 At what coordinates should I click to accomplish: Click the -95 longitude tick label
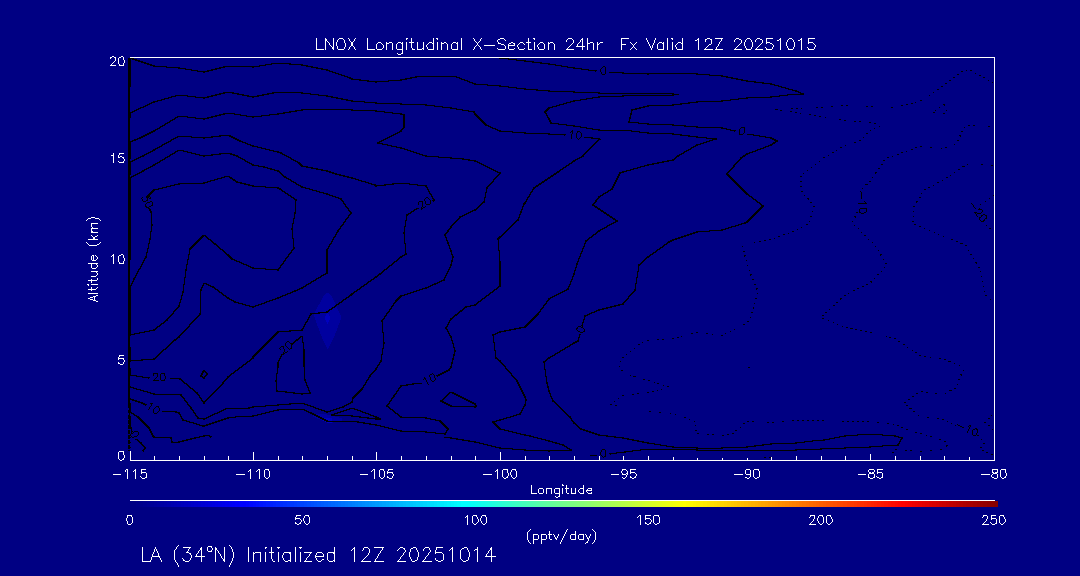(624, 473)
